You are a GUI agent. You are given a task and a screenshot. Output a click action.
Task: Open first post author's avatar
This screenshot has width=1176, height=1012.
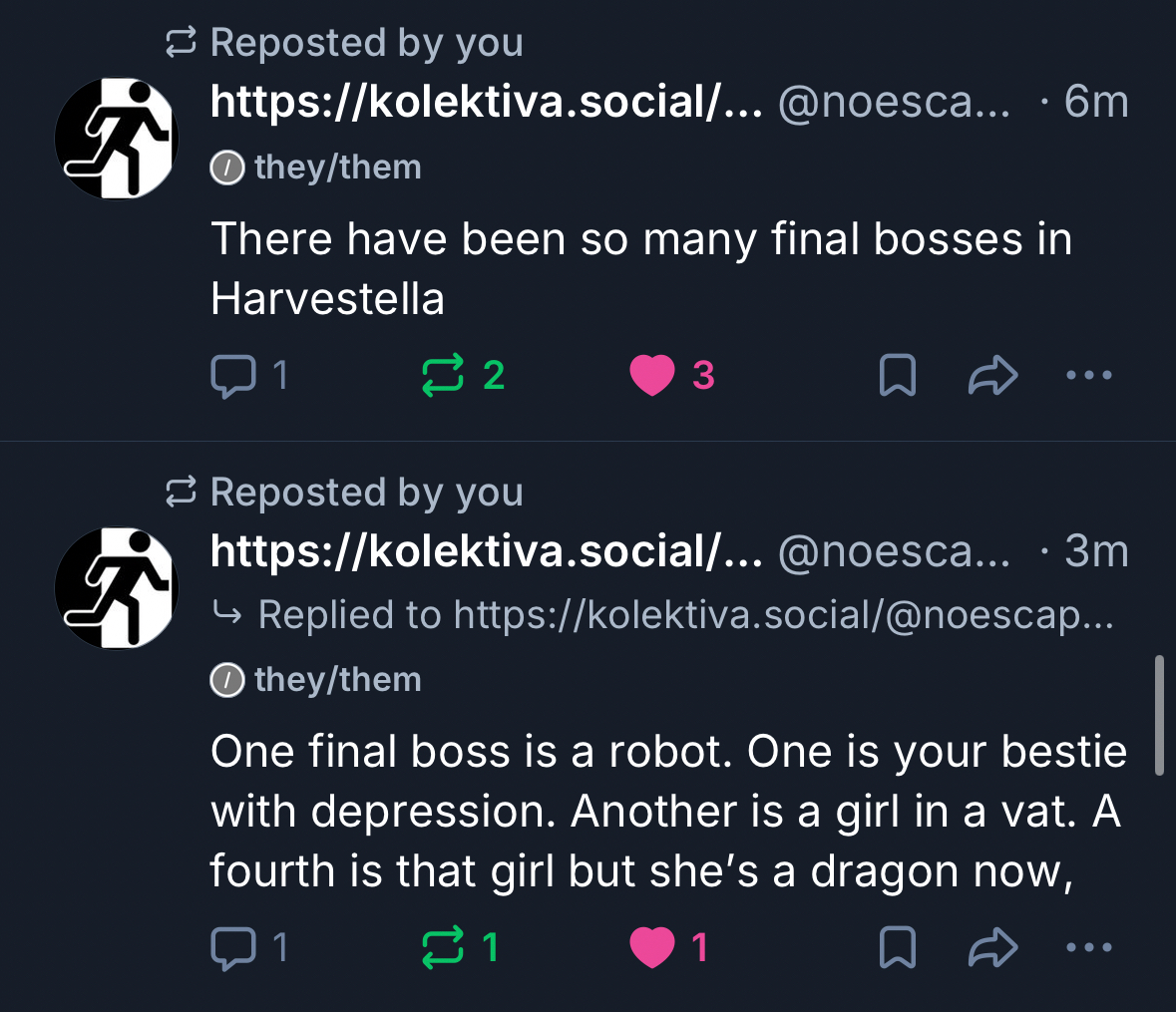pyautogui.click(x=117, y=138)
